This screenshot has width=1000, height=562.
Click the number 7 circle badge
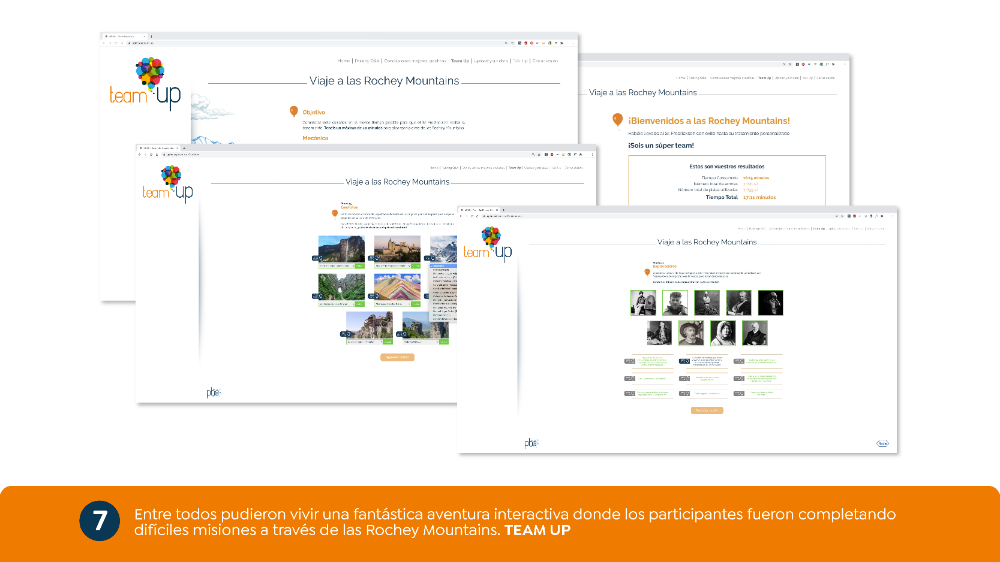coord(99,521)
